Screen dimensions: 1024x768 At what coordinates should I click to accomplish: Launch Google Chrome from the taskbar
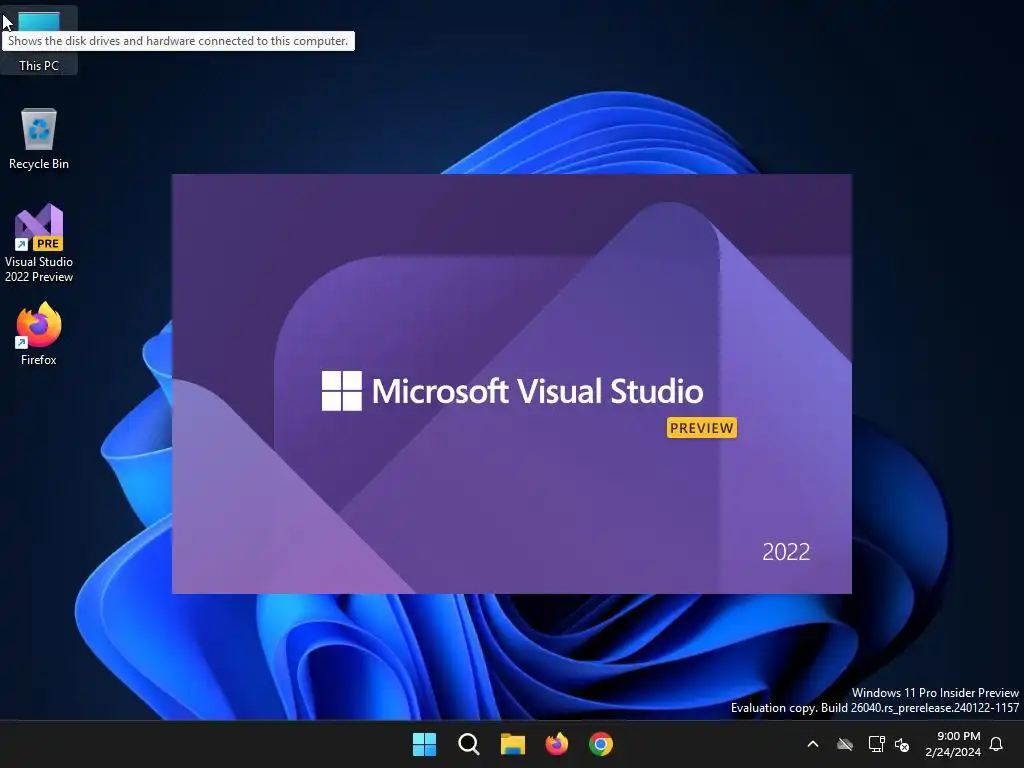point(601,744)
